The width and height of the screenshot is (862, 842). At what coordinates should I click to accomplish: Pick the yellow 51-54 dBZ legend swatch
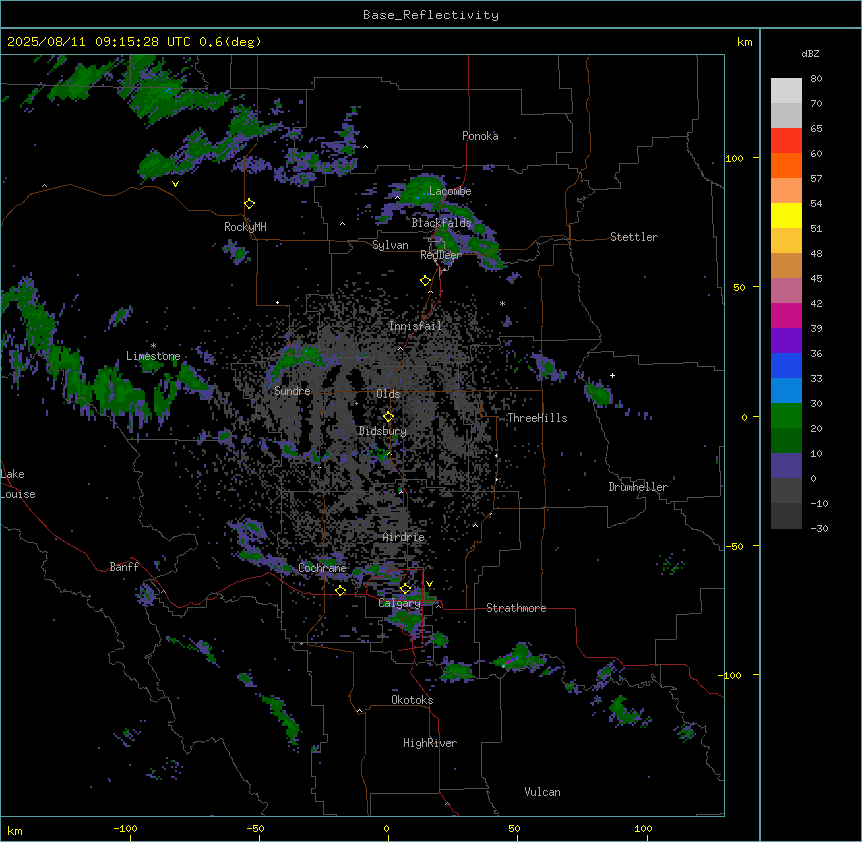[x=786, y=215]
